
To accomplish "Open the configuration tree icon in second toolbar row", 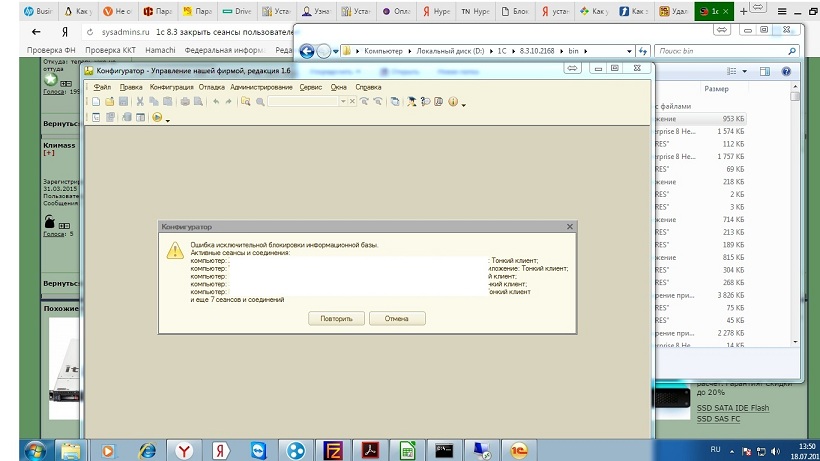I will click(96, 117).
